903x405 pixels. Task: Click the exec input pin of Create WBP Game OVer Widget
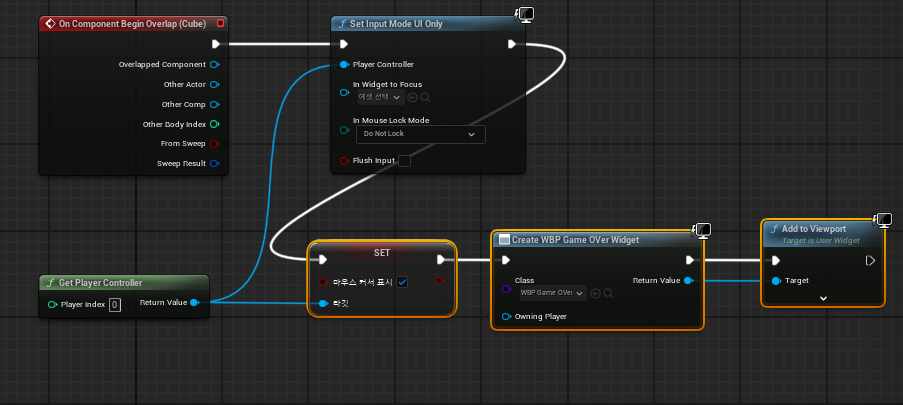pyautogui.click(x=506, y=260)
